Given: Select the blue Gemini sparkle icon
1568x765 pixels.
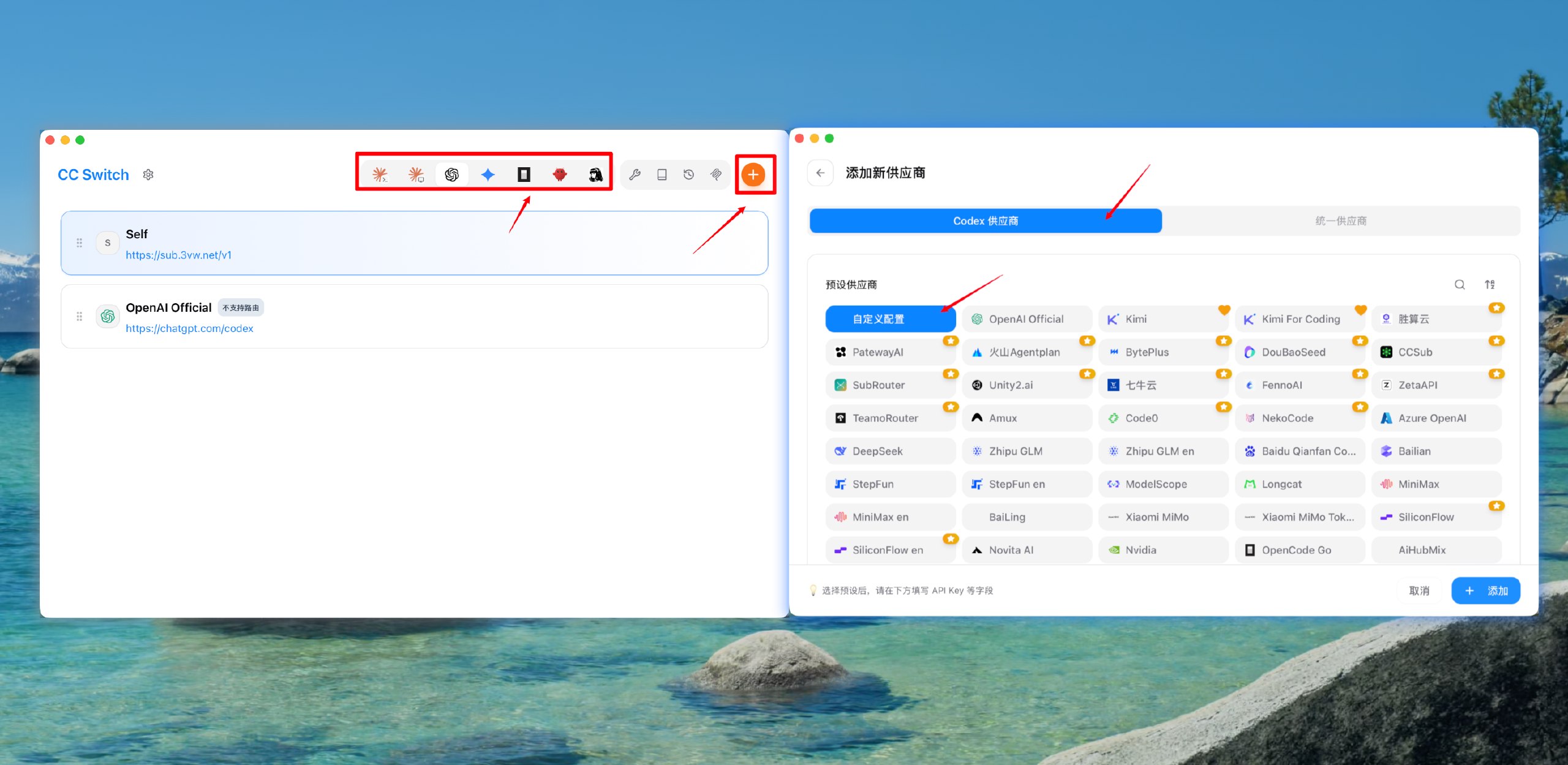Looking at the screenshot, I should (x=488, y=175).
